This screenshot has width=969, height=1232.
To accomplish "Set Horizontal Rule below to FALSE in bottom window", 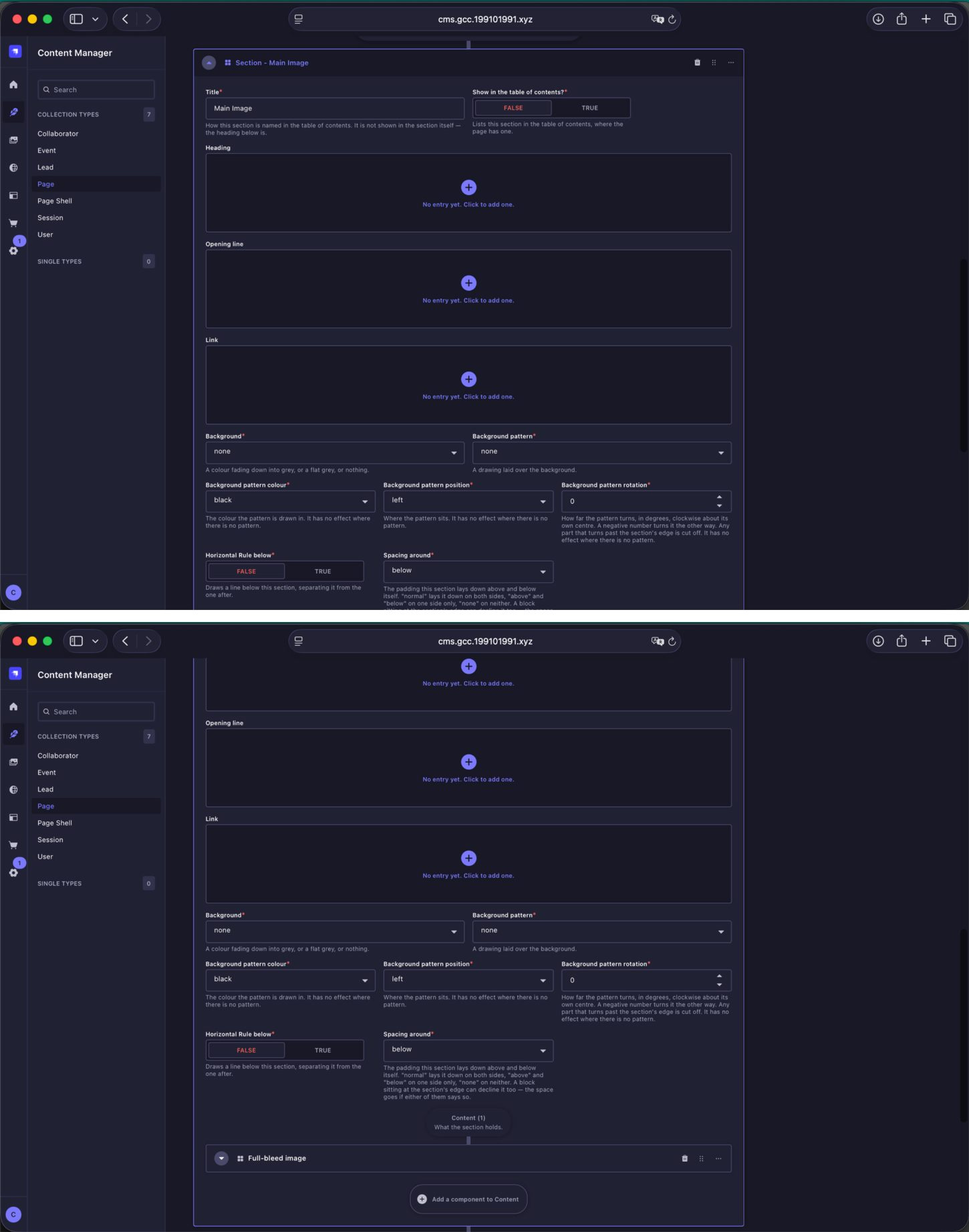I will [x=247, y=1050].
